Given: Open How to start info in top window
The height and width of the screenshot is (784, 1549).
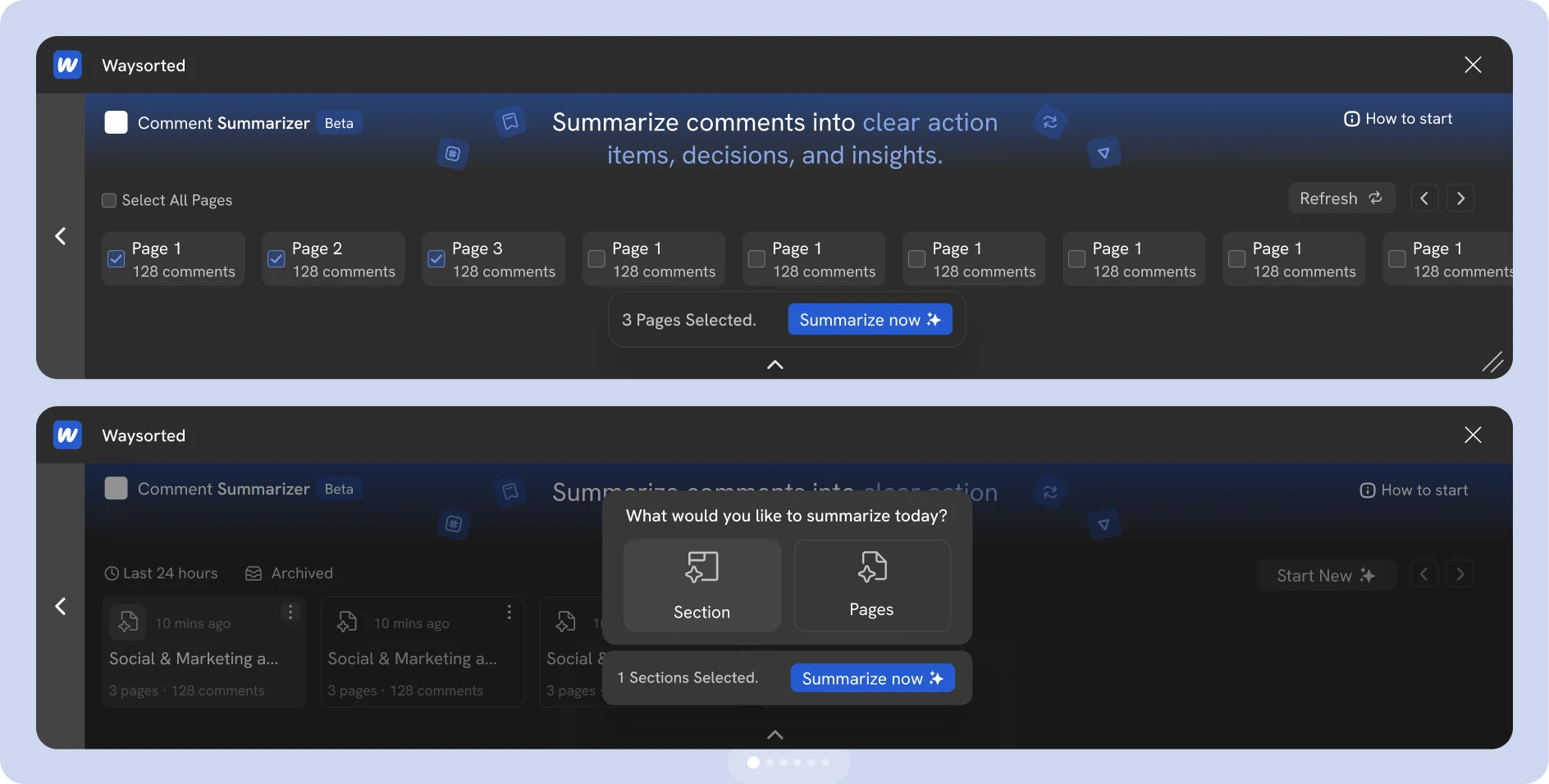Looking at the screenshot, I should (1398, 119).
